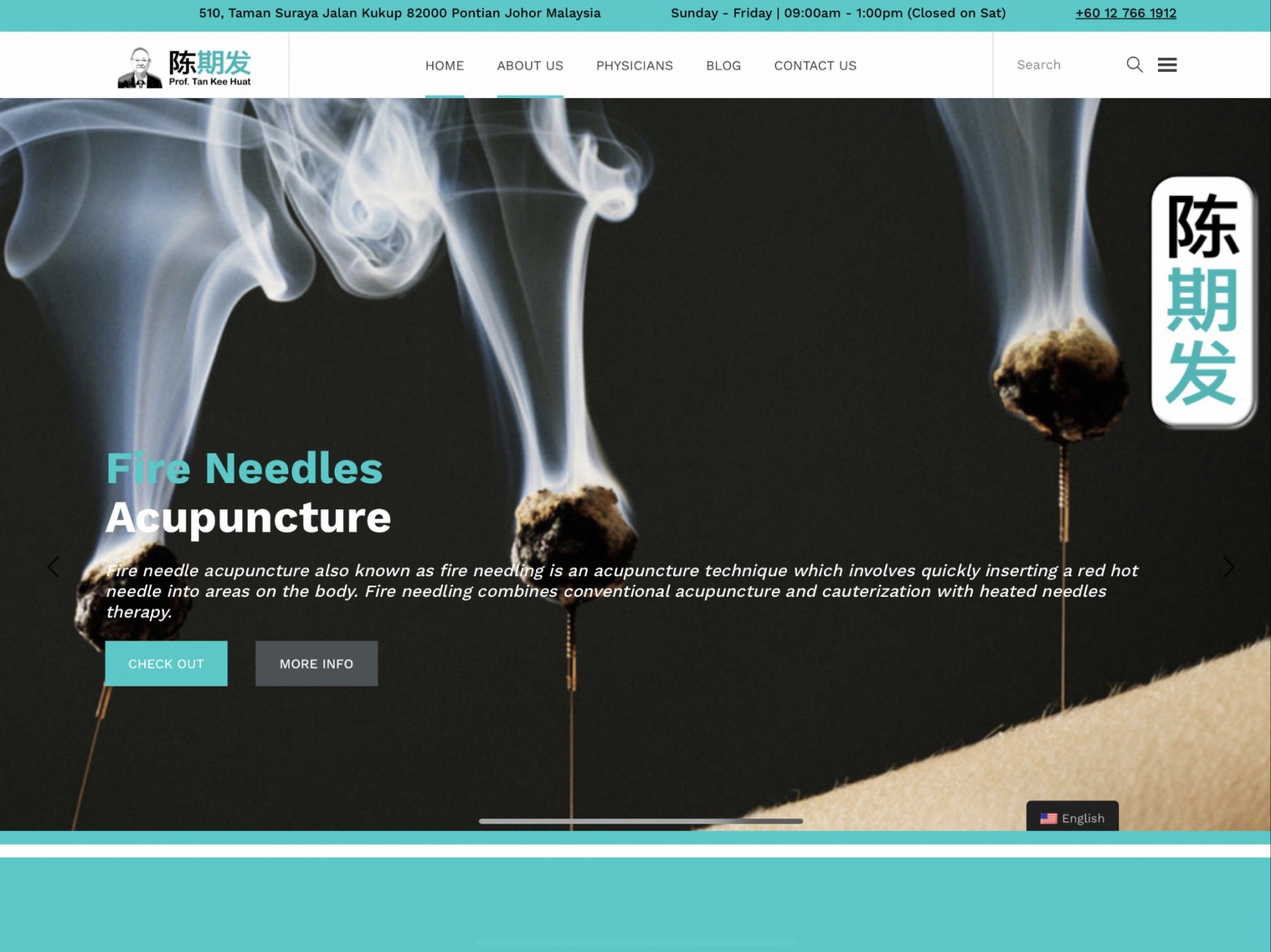The width and height of the screenshot is (1271, 952).
Task: Click the US flag icon
Action: (x=1048, y=819)
